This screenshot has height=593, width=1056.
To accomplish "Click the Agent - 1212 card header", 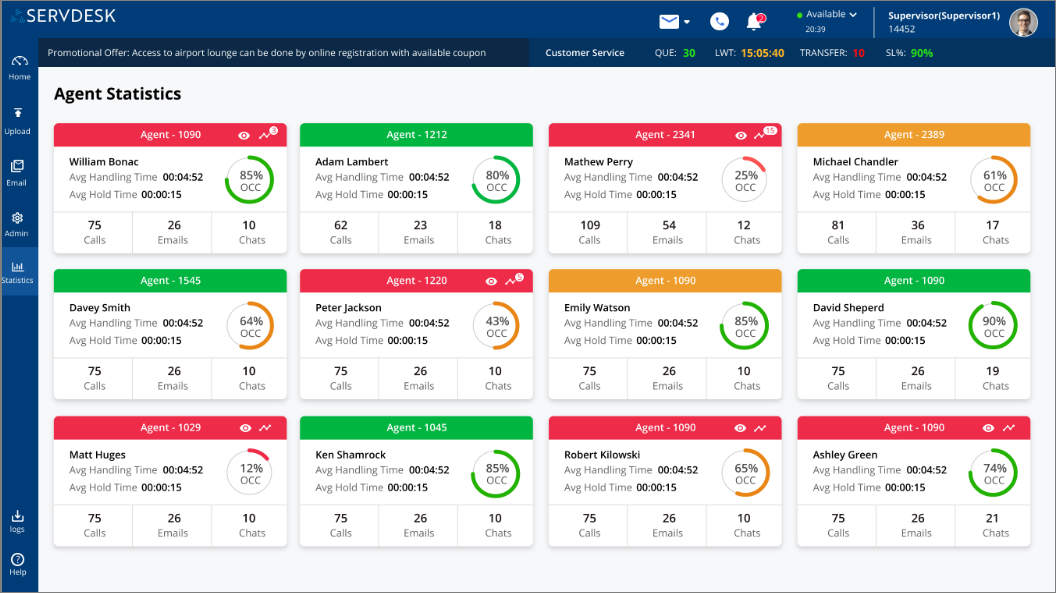I will pos(416,135).
